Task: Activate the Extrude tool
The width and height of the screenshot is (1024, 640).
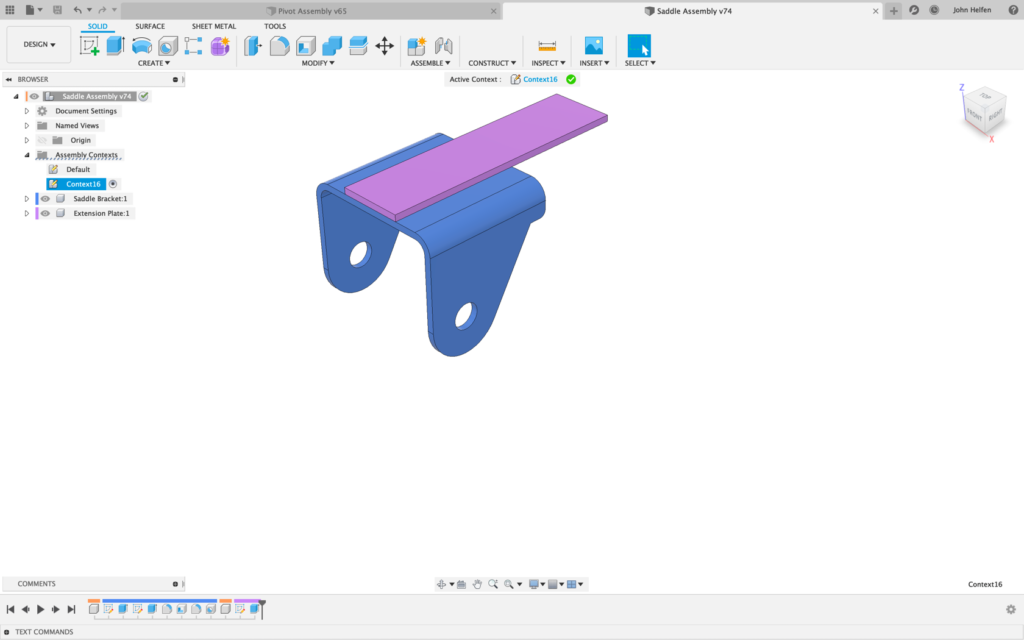Action: pos(114,44)
